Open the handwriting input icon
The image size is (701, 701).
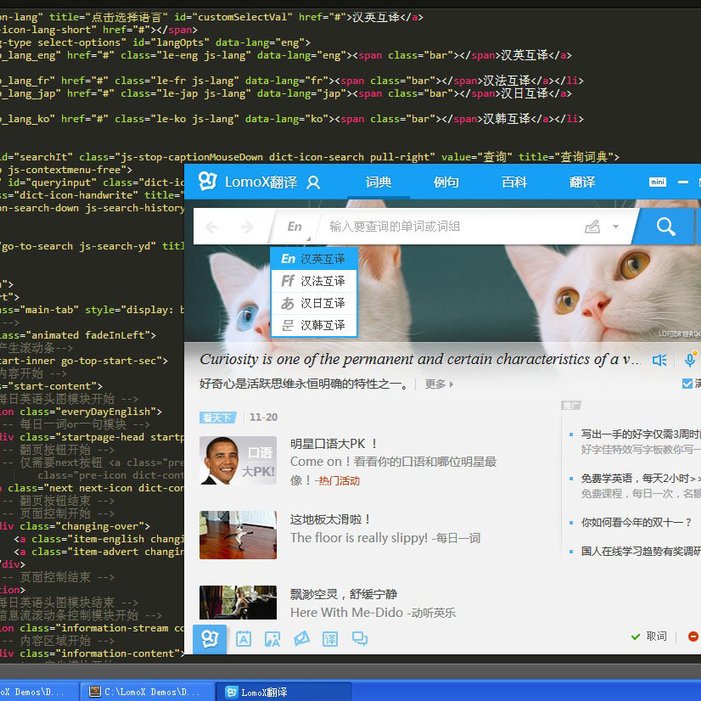pyautogui.click(x=592, y=227)
